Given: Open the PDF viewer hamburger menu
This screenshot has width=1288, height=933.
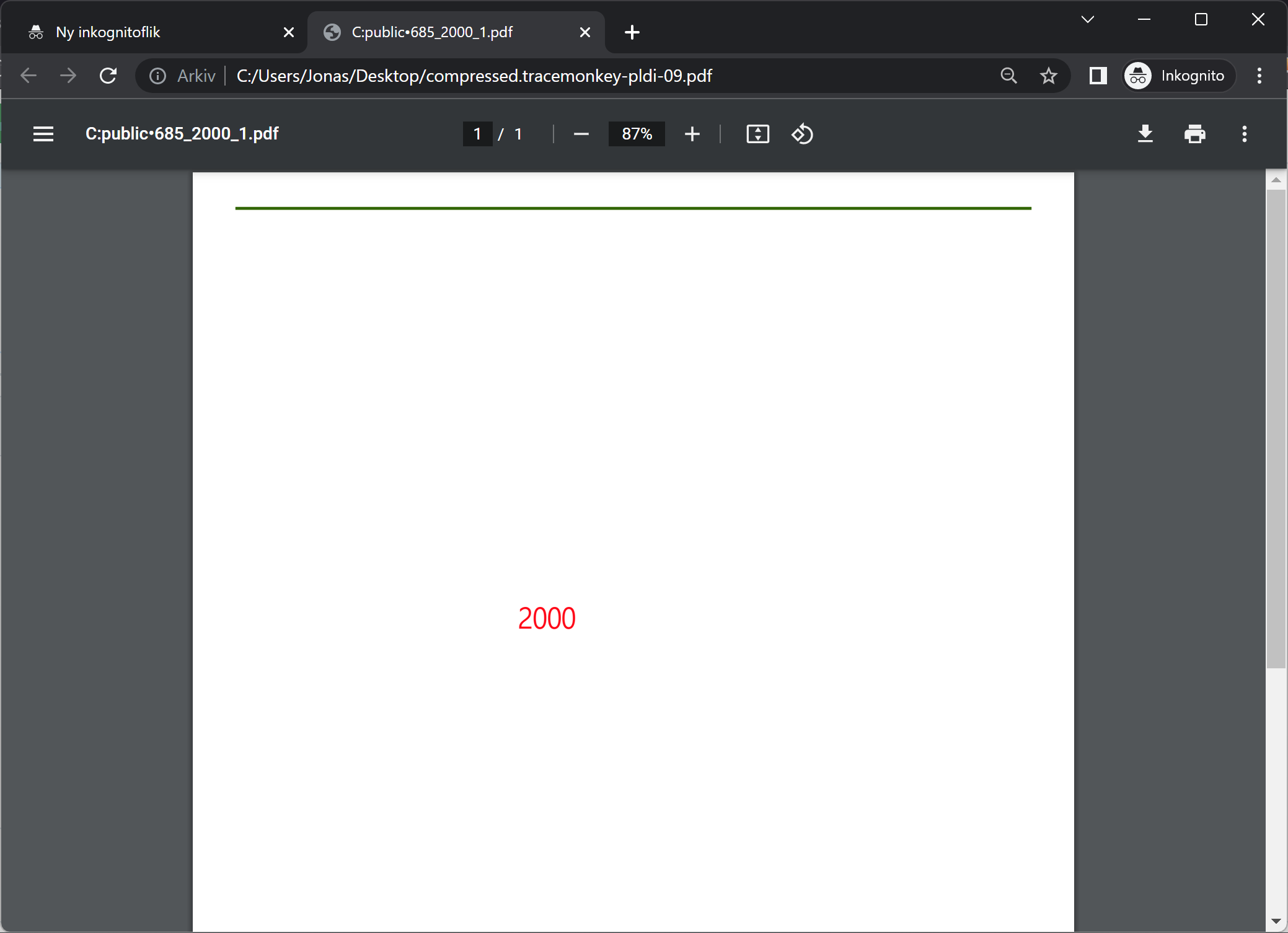Looking at the screenshot, I should (43, 134).
